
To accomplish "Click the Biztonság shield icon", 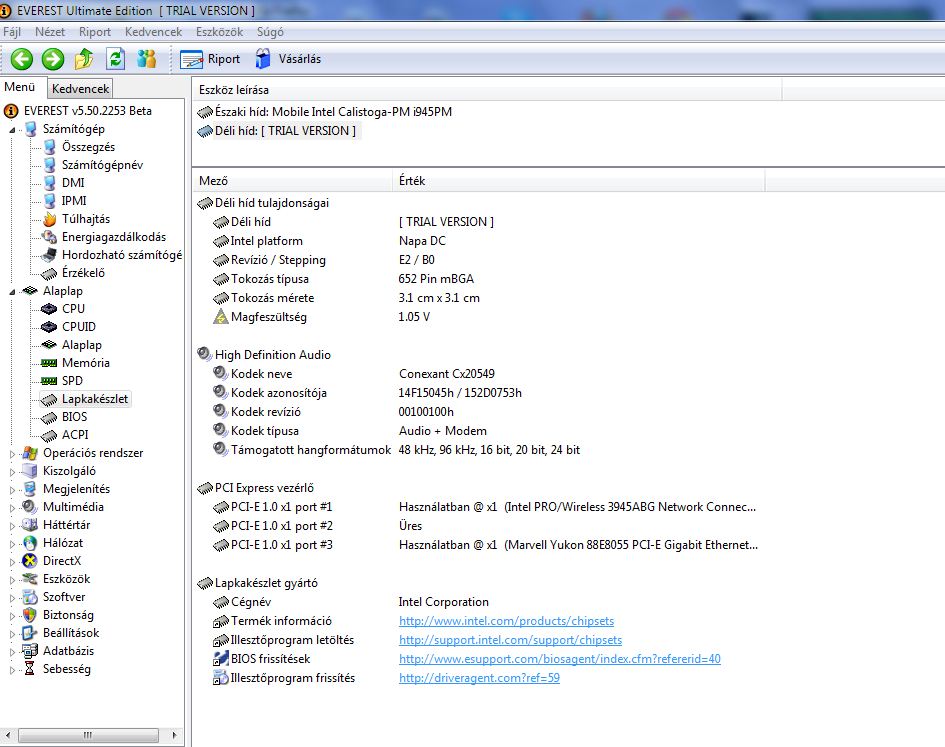I will click(30, 615).
